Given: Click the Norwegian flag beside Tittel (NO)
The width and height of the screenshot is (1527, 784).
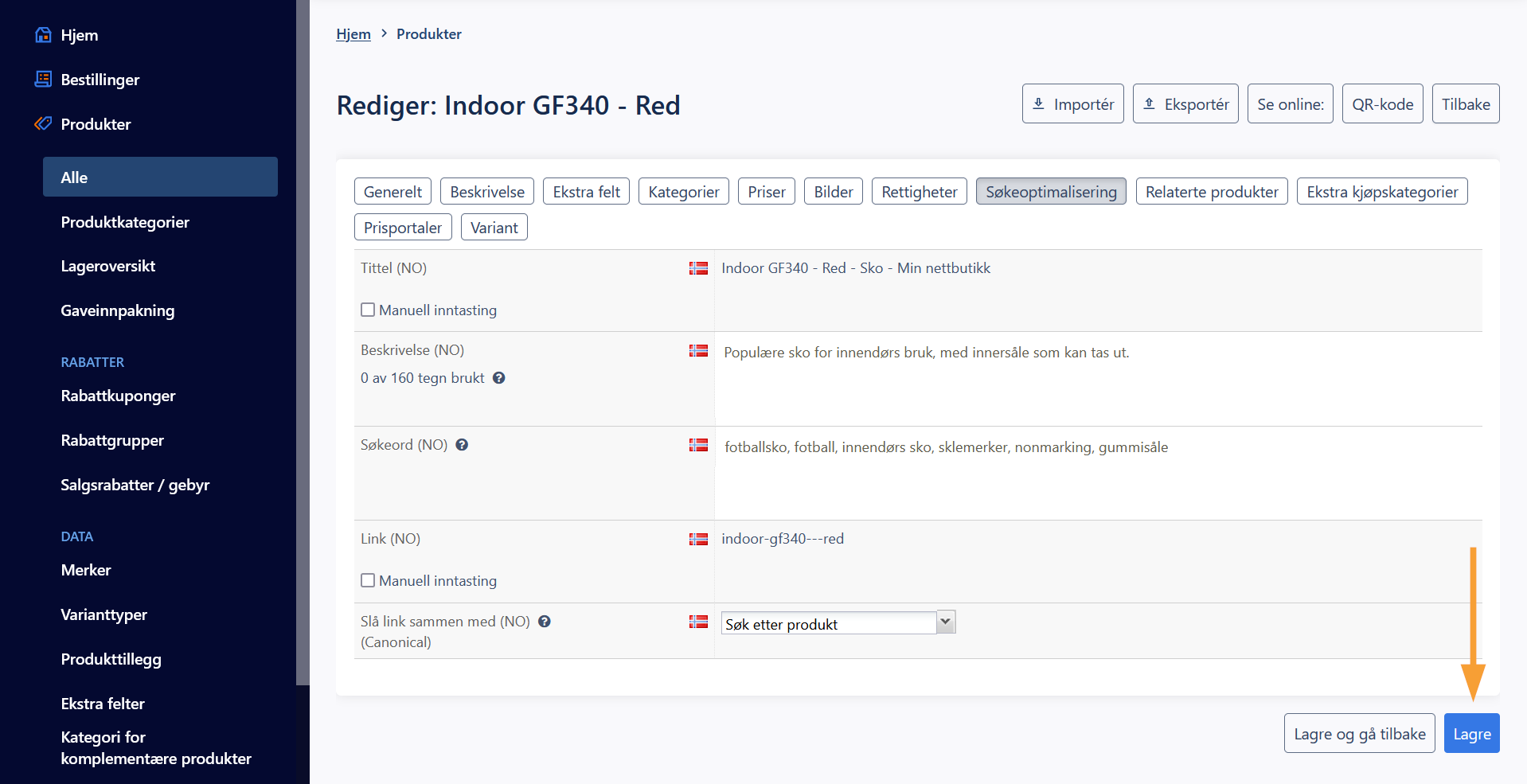Looking at the screenshot, I should tap(698, 268).
